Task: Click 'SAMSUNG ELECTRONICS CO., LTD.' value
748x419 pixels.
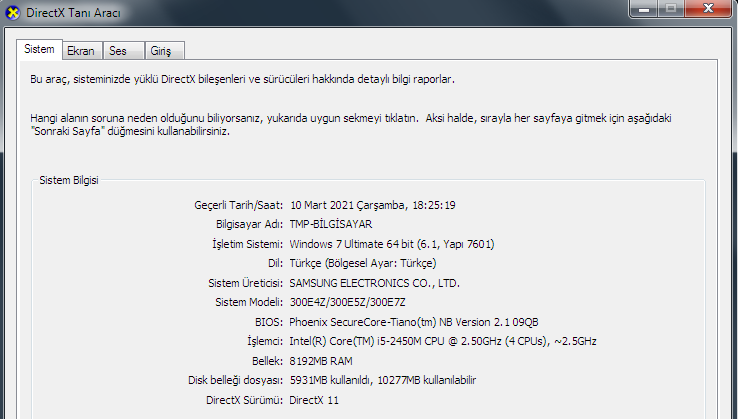Action: click(x=374, y=283)
